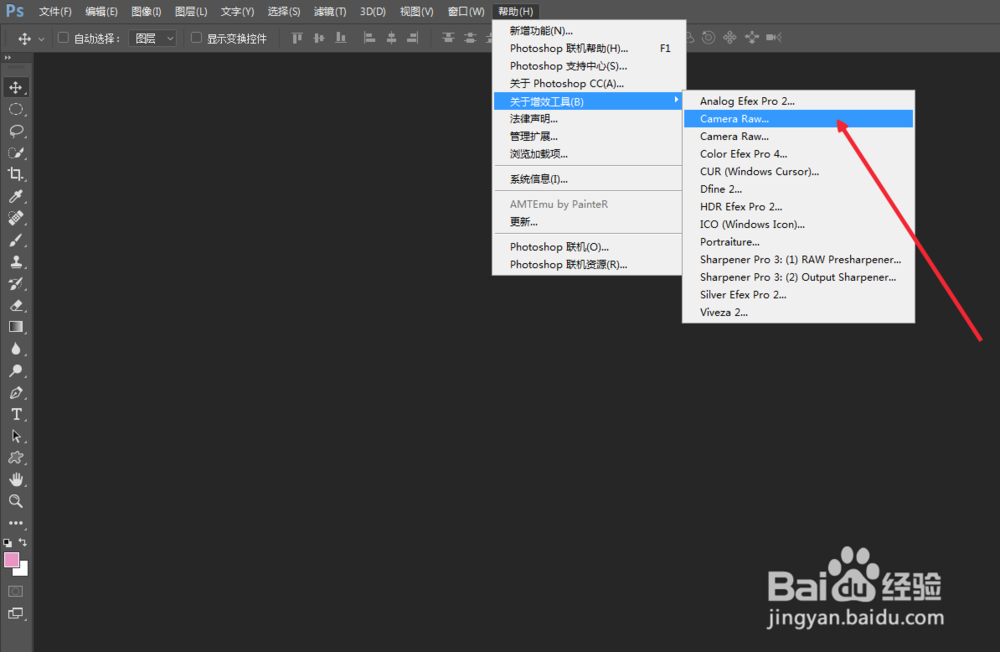Open the 图层(L) menu
Image resolution: width=1000 pixels, height=652 pixels.
coord(191,11)
